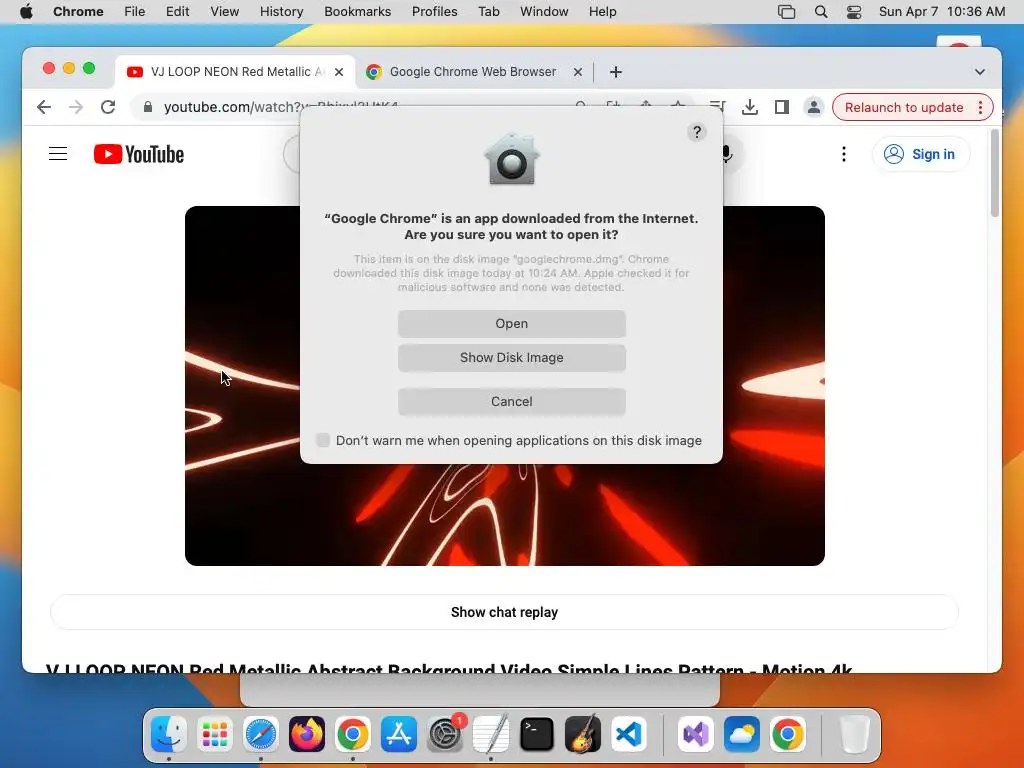Click Show chat replay button
Image resolution: width=1024 pixels, height=768 pixels.
pos(504,612)
